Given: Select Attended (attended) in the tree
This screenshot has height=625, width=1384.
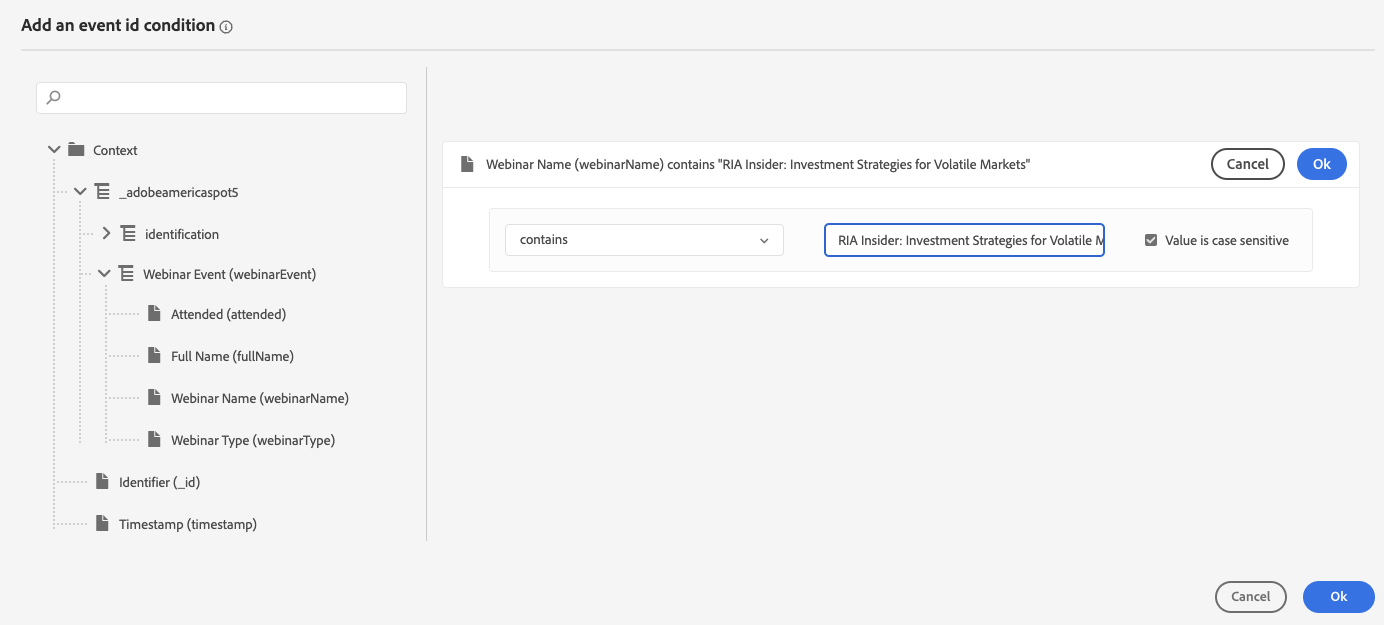Looking at the screenshot, I should tap(228, 314).
